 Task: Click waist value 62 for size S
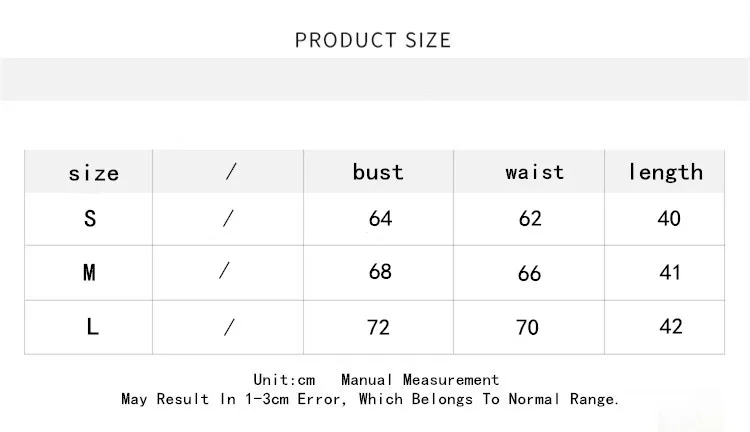[530, 219]
